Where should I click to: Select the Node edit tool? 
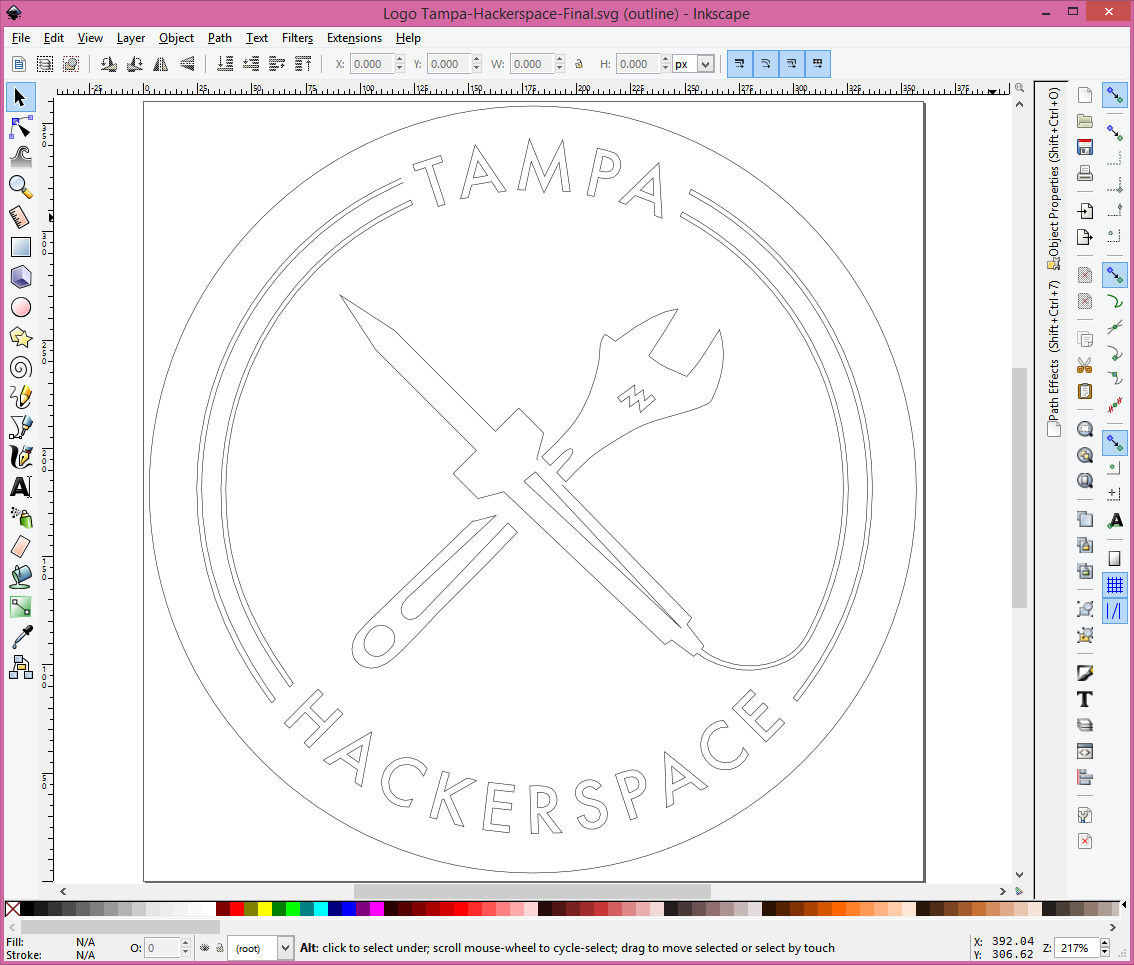coord(20,127)
